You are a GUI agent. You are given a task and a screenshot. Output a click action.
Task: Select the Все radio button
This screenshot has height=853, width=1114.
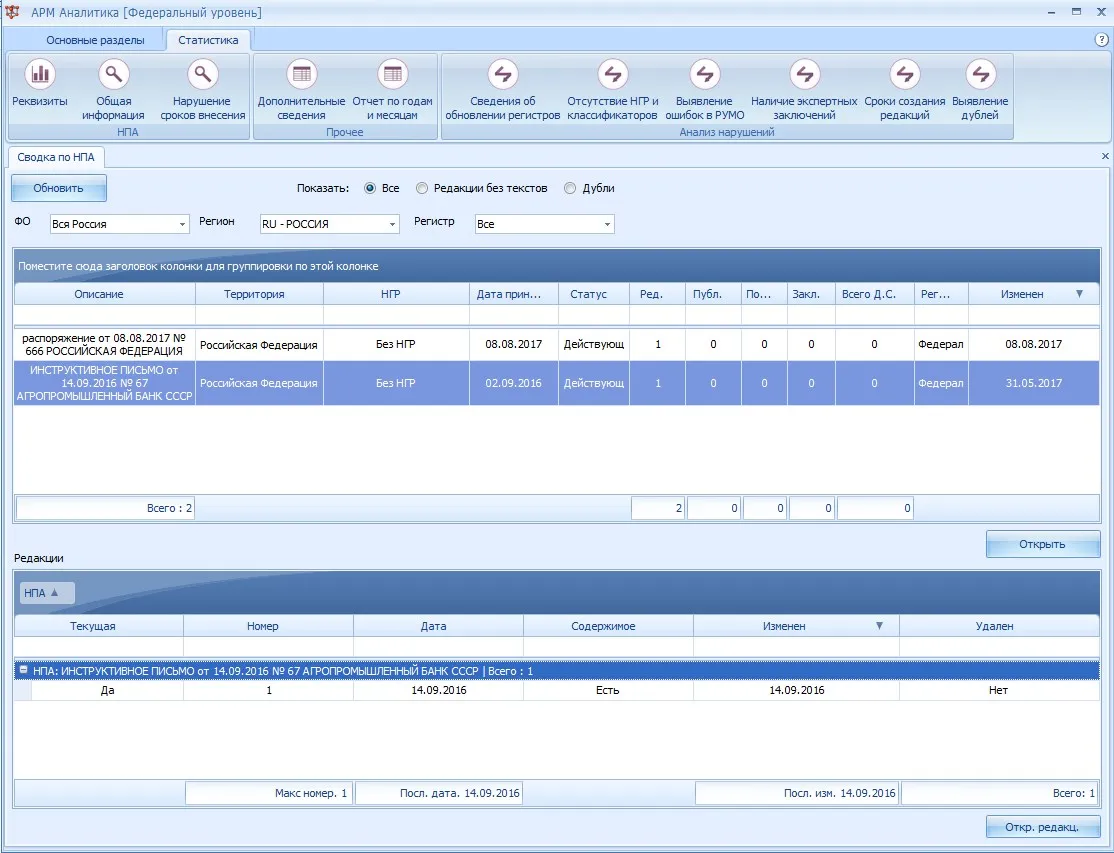pos(369,188)
